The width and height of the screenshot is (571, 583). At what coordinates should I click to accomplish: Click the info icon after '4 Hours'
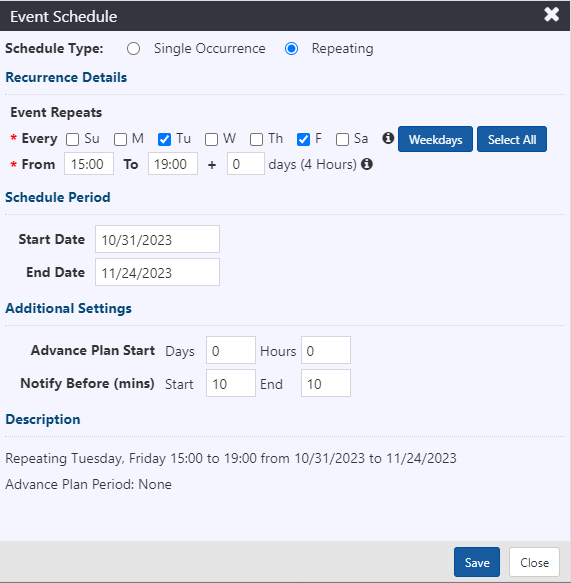click(367, 164)
